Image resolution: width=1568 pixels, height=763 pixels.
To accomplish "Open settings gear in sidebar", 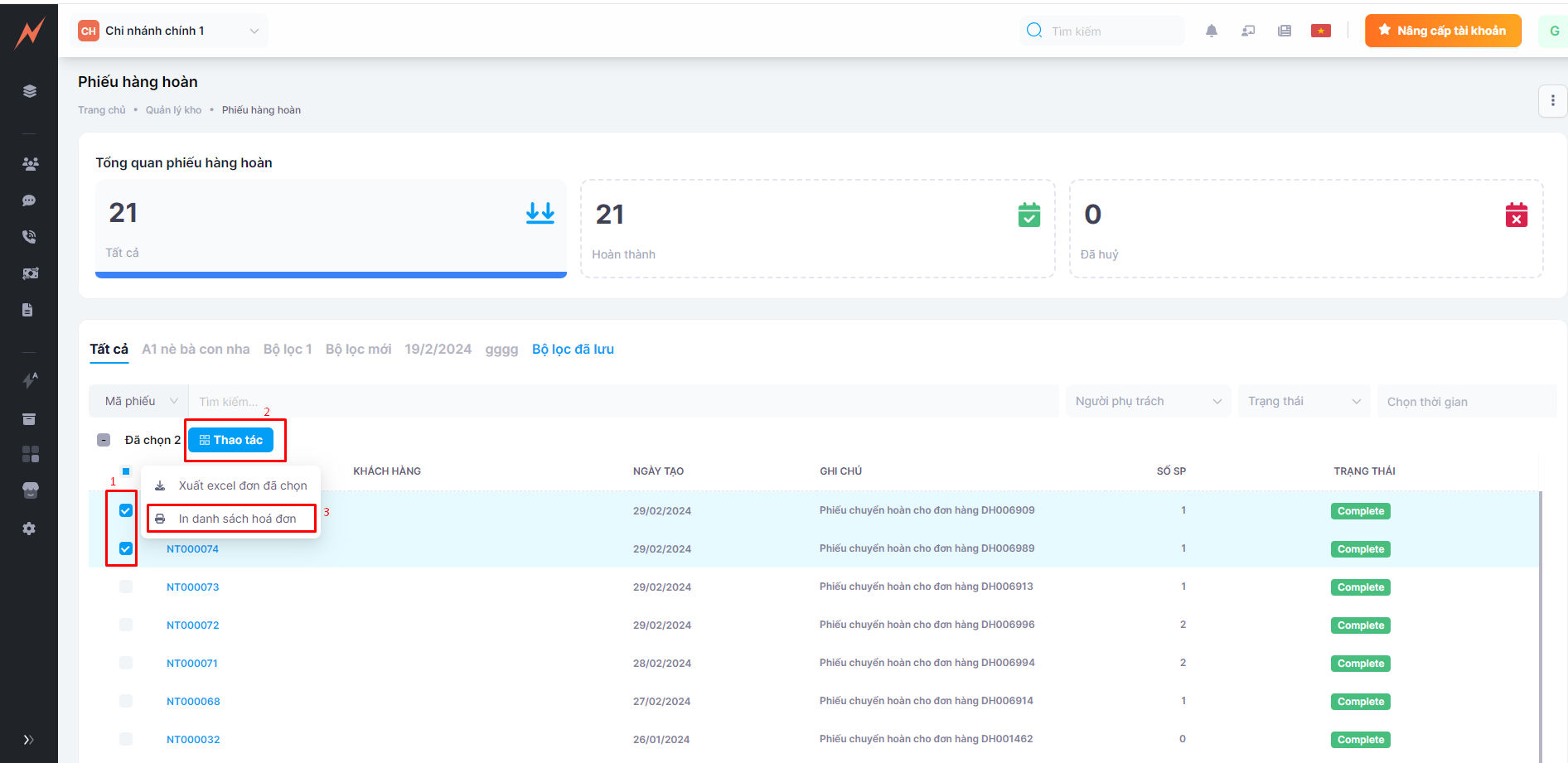I will pos(29,529).
